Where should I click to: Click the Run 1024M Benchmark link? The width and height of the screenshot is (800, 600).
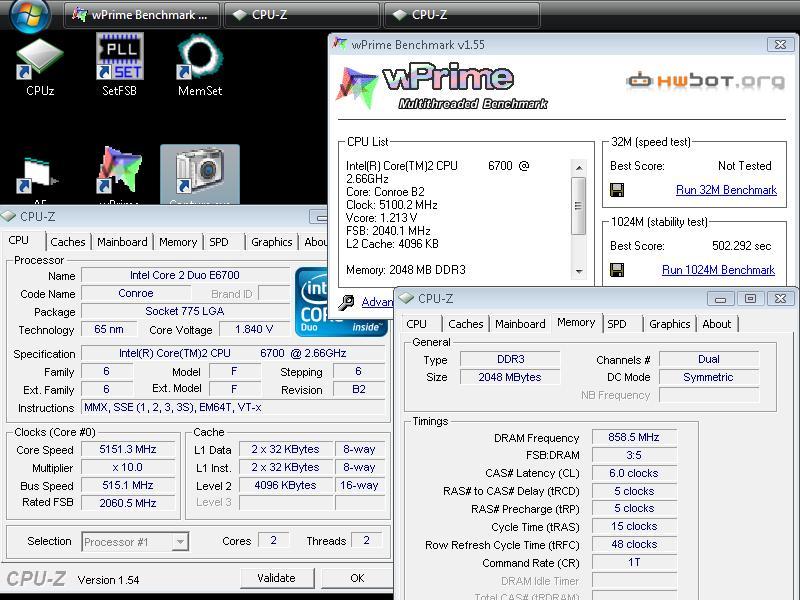point(718,270)
